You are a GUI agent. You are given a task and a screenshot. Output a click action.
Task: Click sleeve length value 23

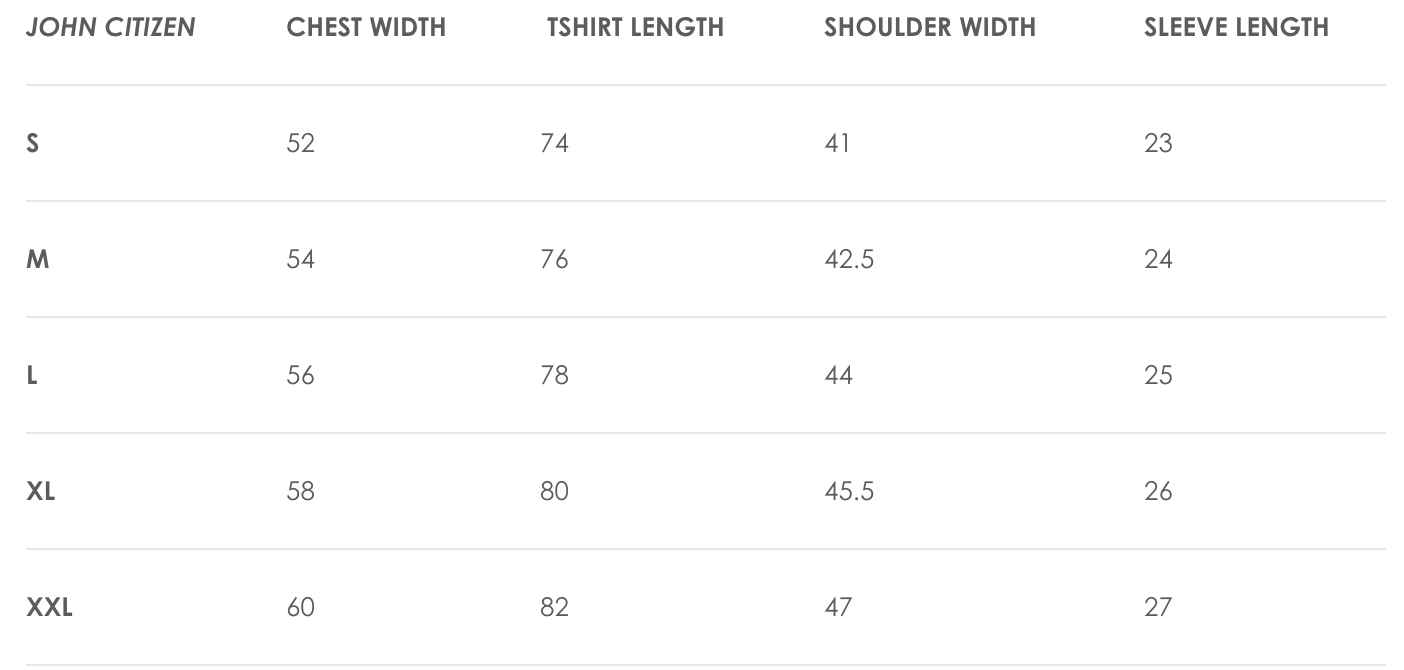(x=1158, y=143)
